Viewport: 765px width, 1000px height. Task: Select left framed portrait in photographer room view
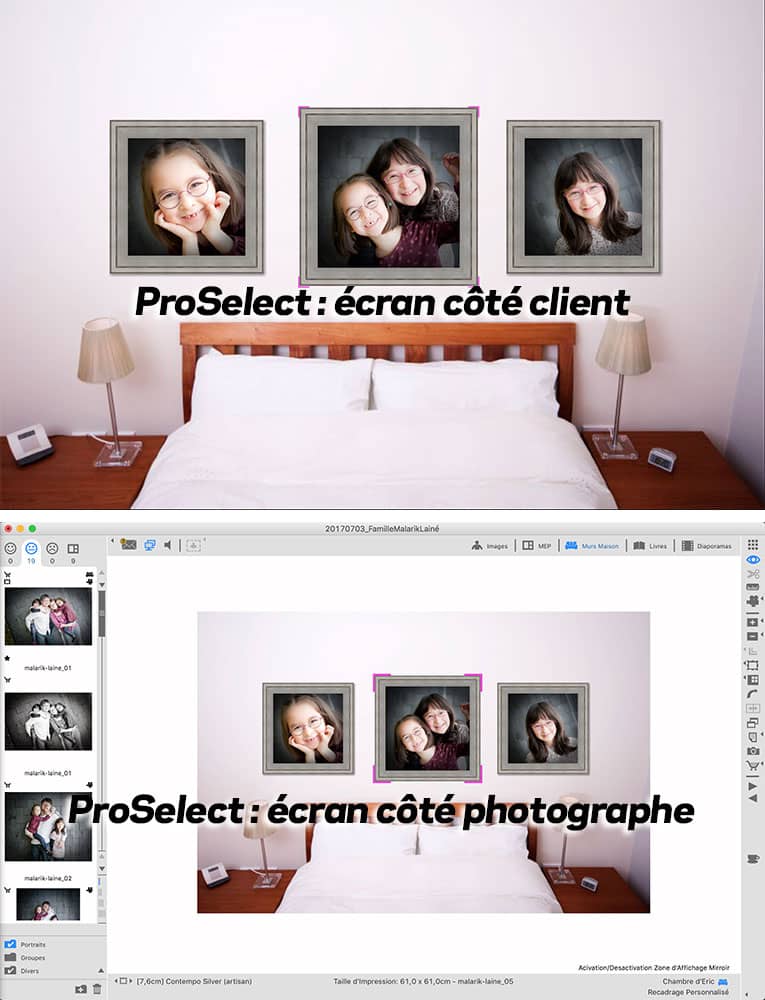tap(308, 729)
